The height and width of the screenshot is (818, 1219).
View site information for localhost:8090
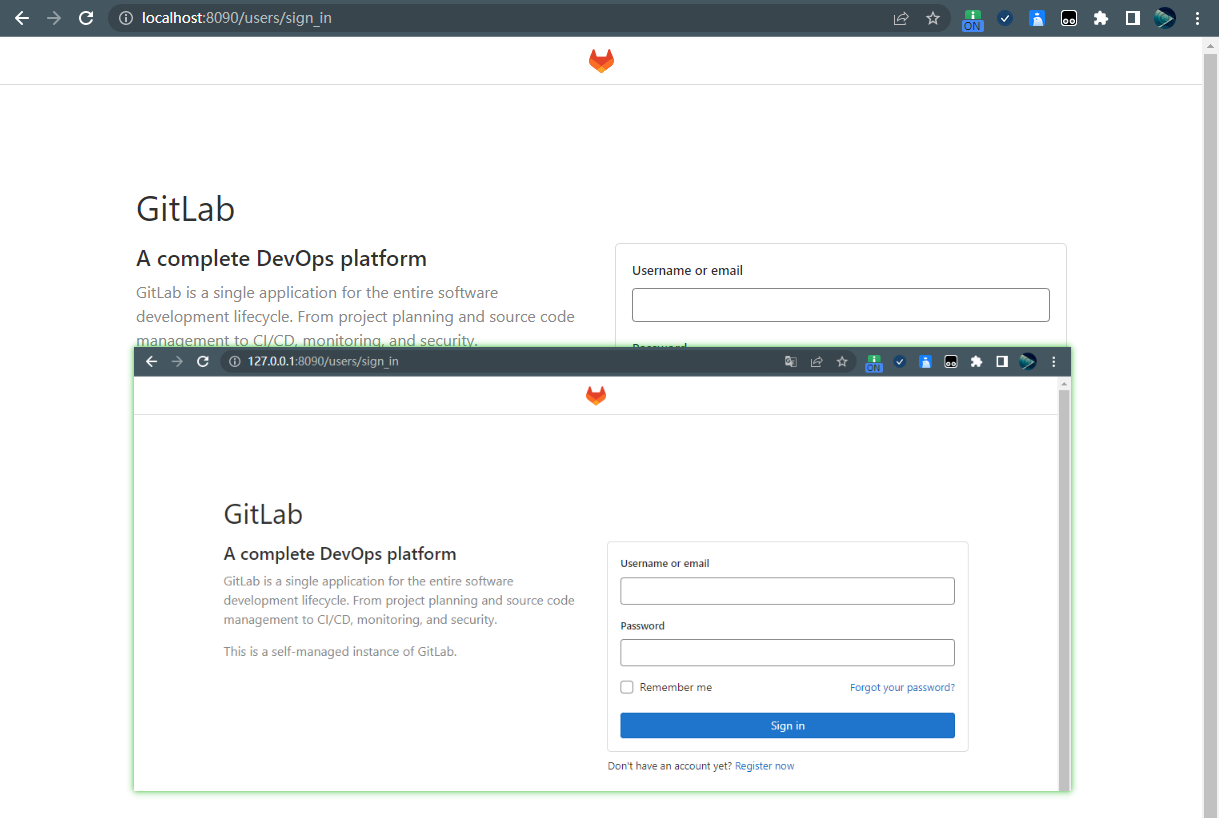pyautogui.click(x=125, y=18)
